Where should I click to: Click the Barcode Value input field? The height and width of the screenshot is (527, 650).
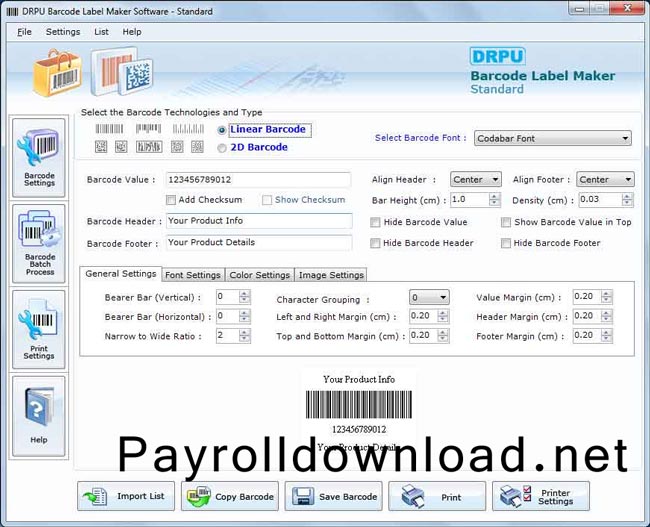pos(259,180)
